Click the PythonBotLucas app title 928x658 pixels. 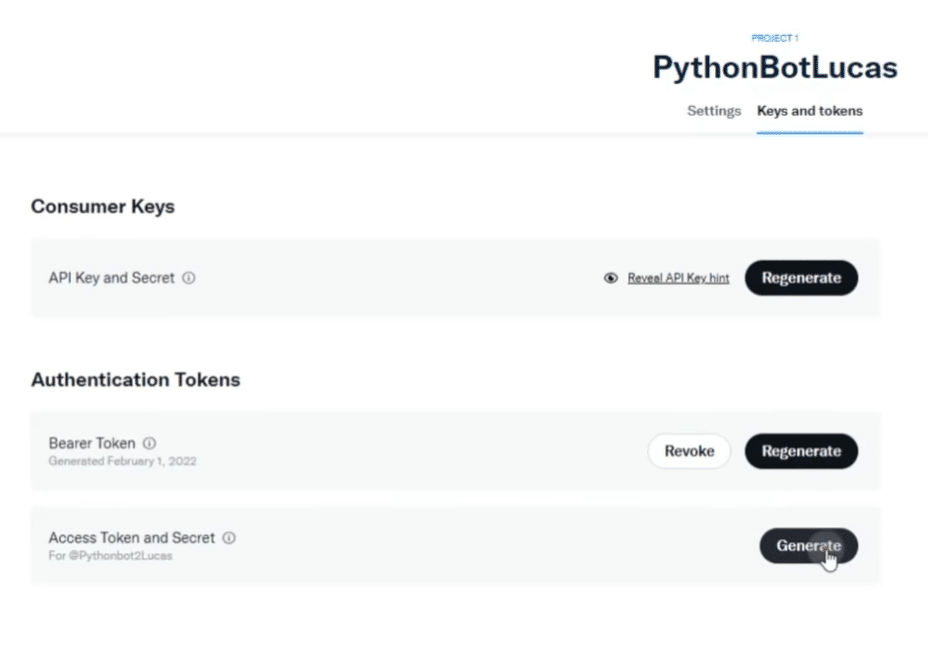pyautogui.click(x=775, y=67)
